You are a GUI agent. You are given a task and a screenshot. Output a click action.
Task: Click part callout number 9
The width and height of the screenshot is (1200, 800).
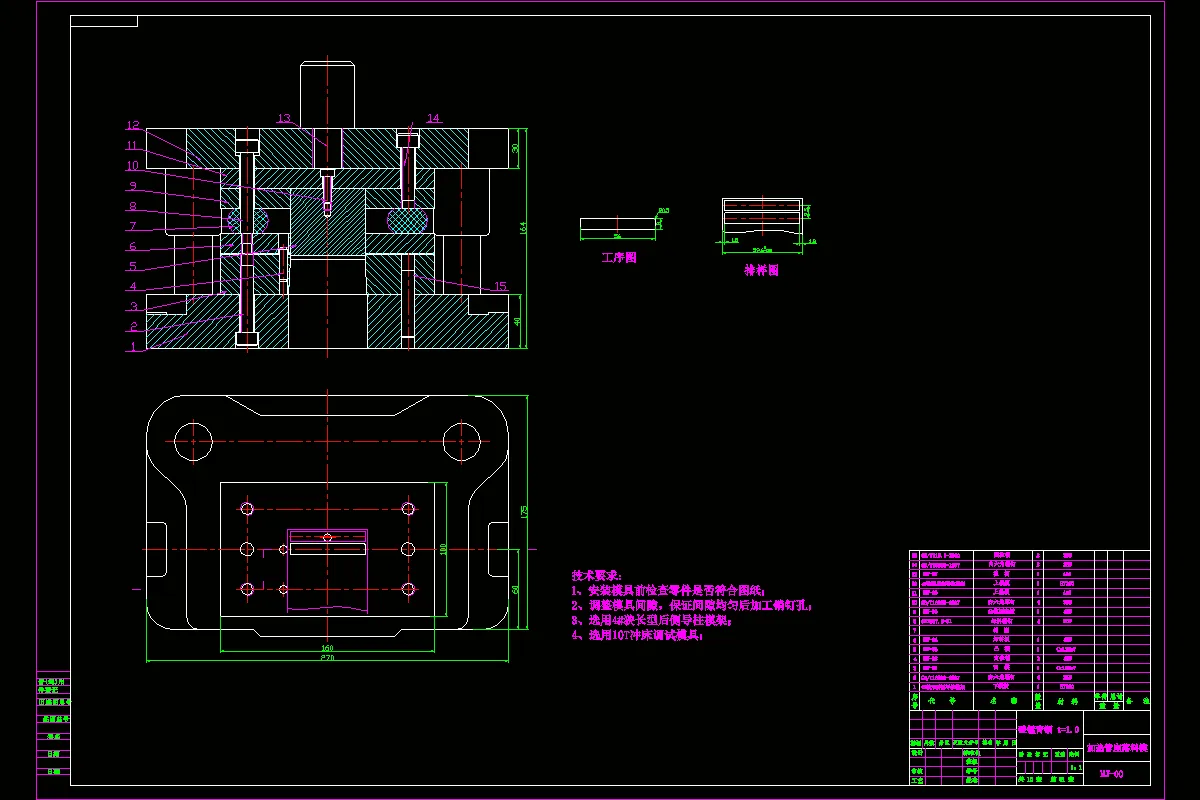click(x=132, y=186)
